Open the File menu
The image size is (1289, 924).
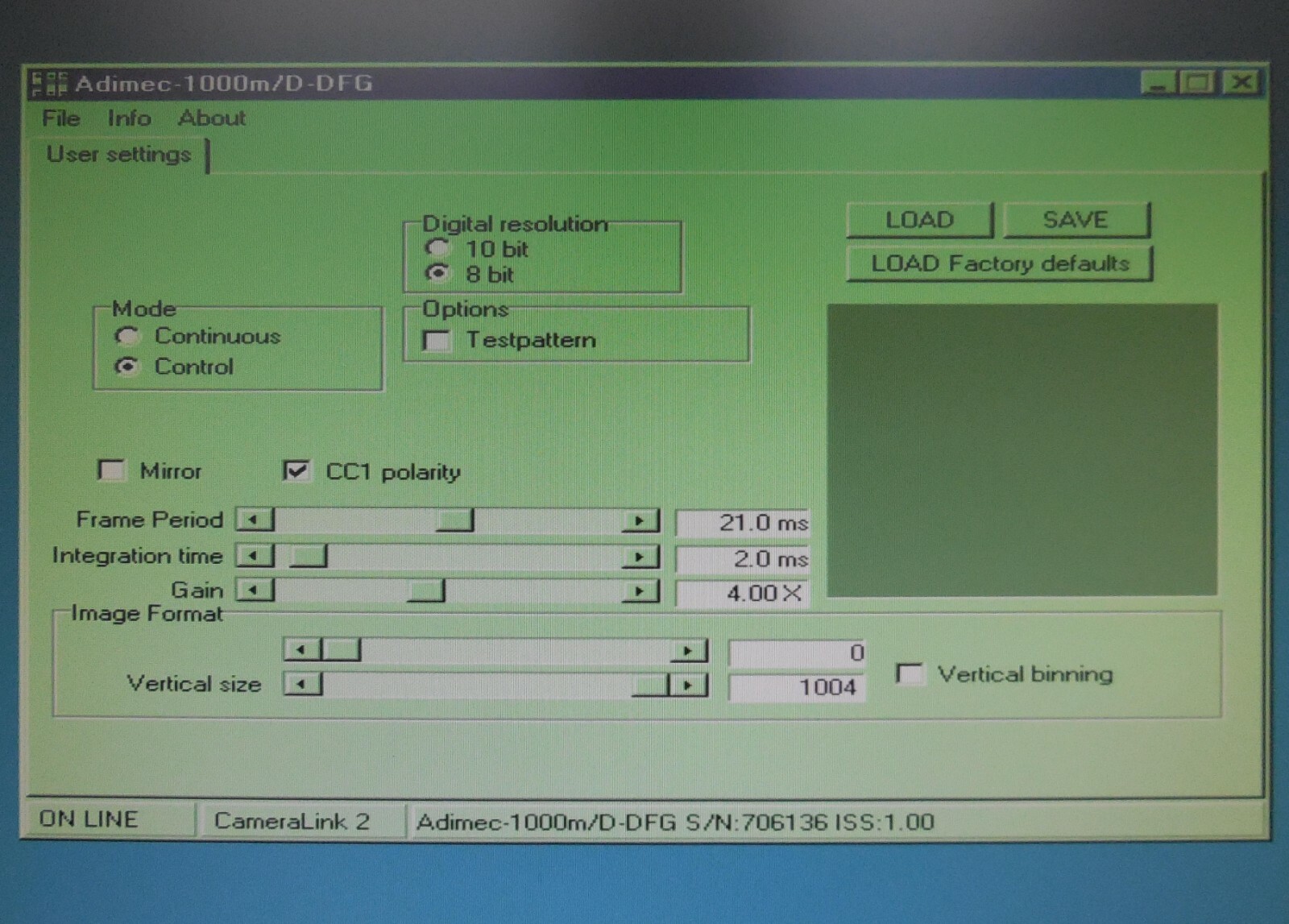pyautogui.click(x=61, y=118)
